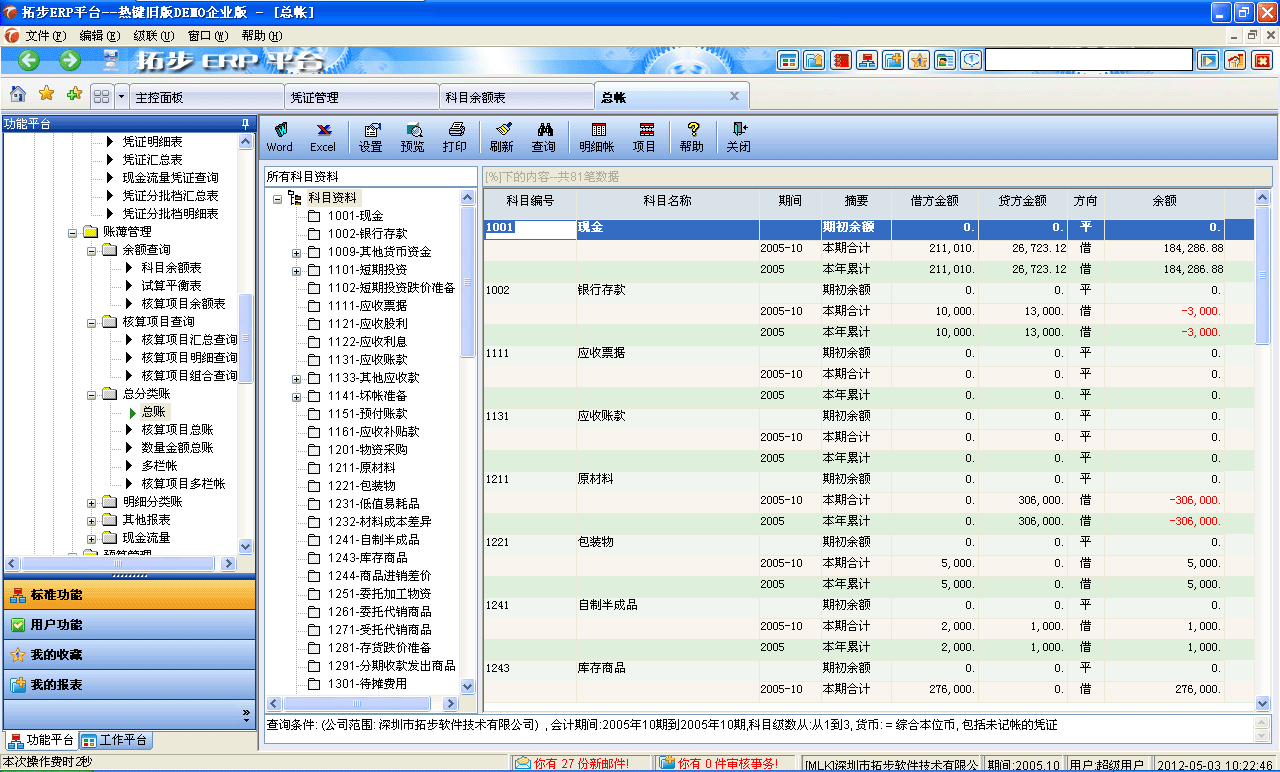Viewport: 1280px width, 772px height.
Task: Open the 预览 preview tool
Action: [x=413, y=135]
